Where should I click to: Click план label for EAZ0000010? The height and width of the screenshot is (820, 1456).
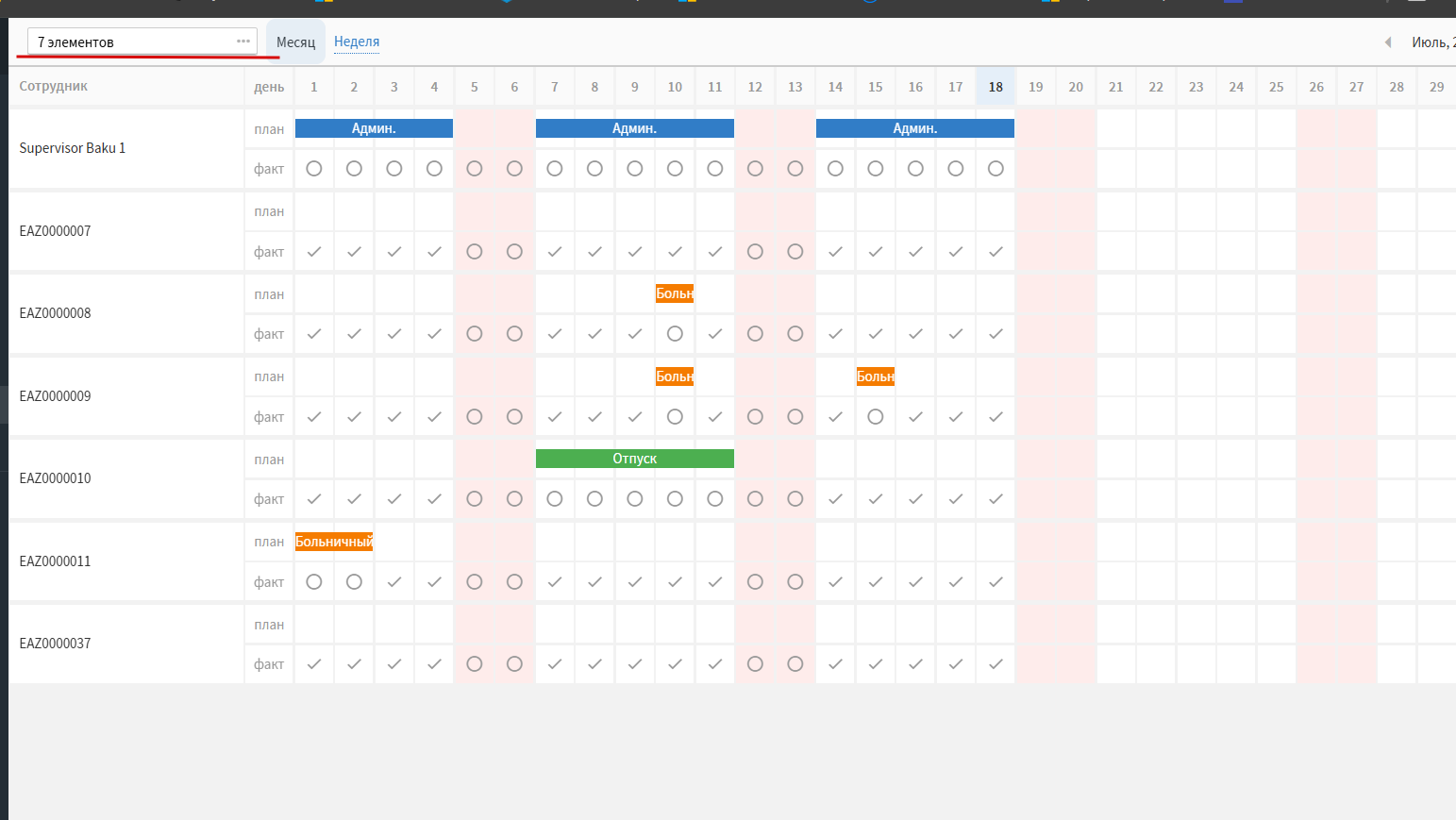[269, 460]
